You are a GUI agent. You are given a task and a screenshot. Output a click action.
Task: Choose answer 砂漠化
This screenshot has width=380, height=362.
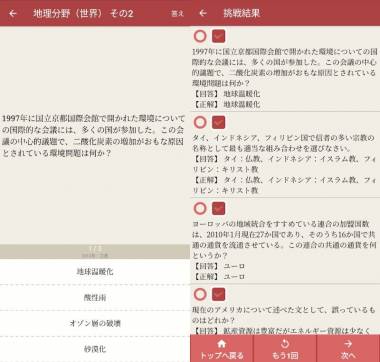coord(95,349)
